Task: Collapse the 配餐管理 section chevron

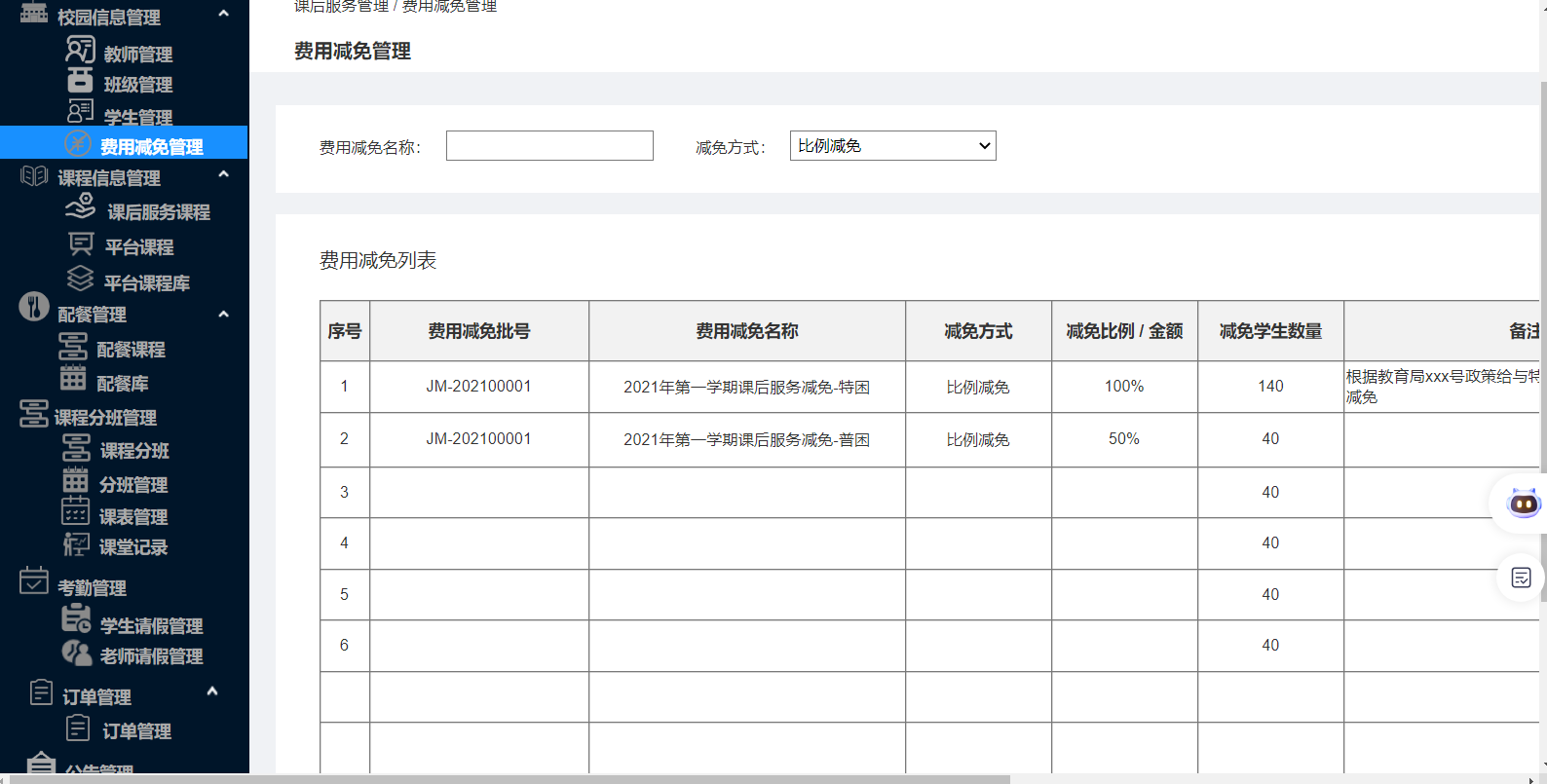Action: [x=223, y=315]
